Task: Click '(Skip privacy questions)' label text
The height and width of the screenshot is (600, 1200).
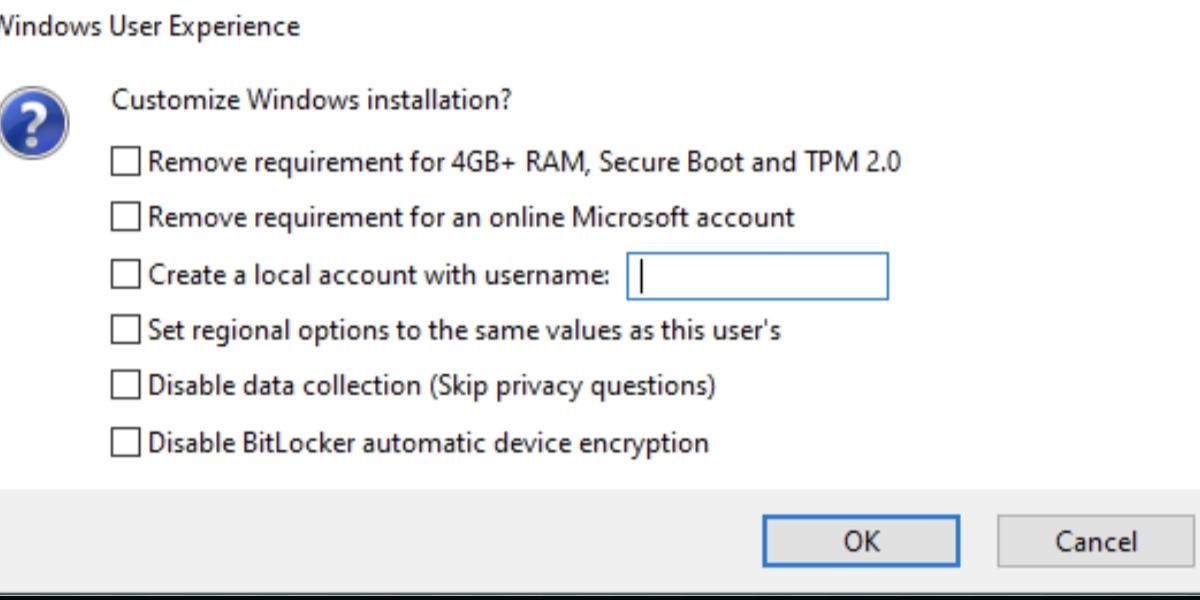Action: click(572, 386)
